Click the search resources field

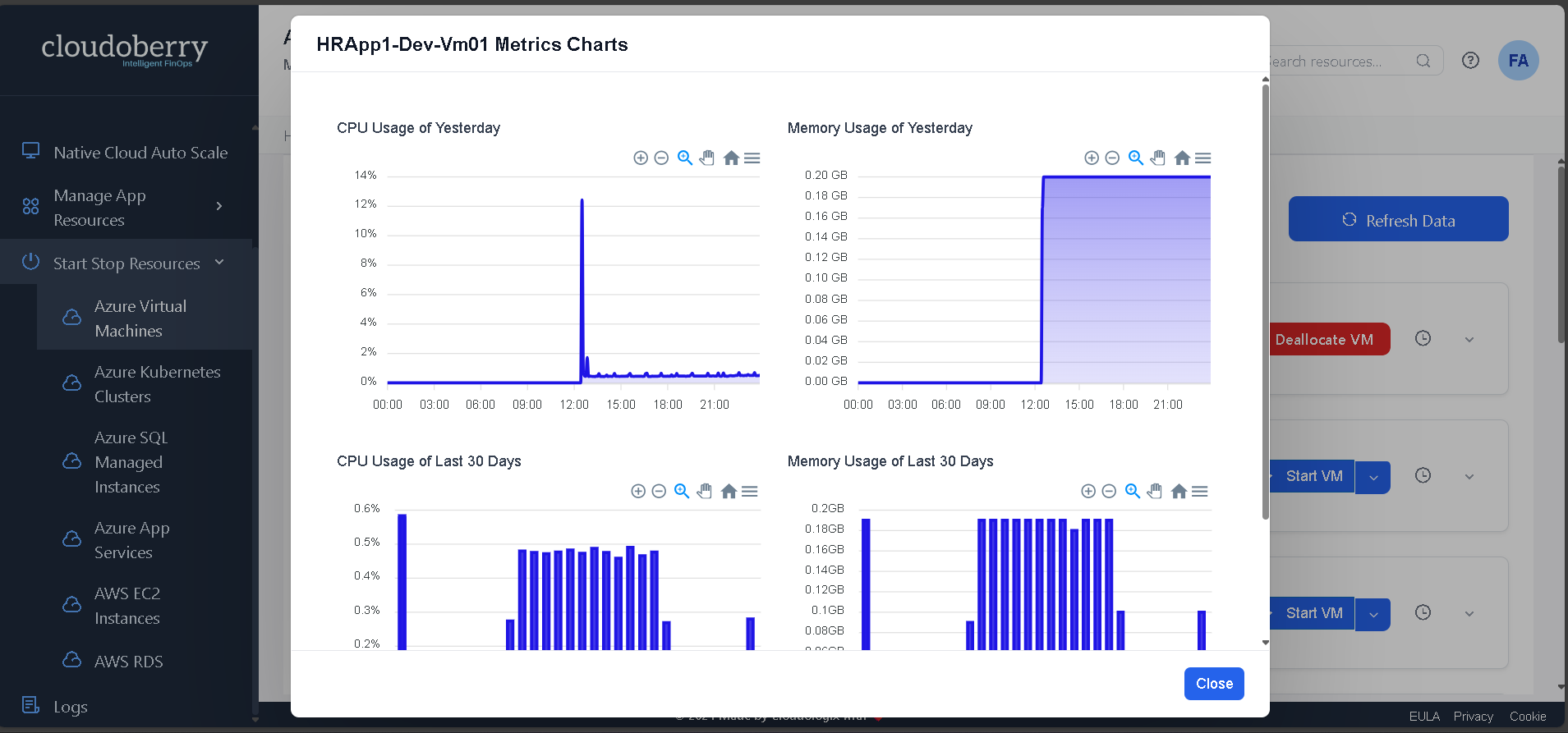tap(1347, 62)
